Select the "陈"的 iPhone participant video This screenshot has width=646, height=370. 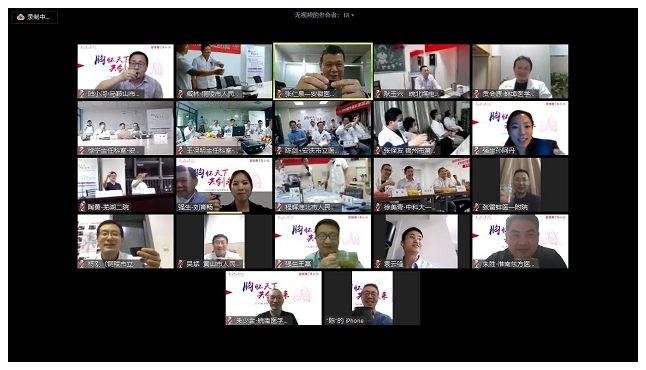tap(372, 298)
